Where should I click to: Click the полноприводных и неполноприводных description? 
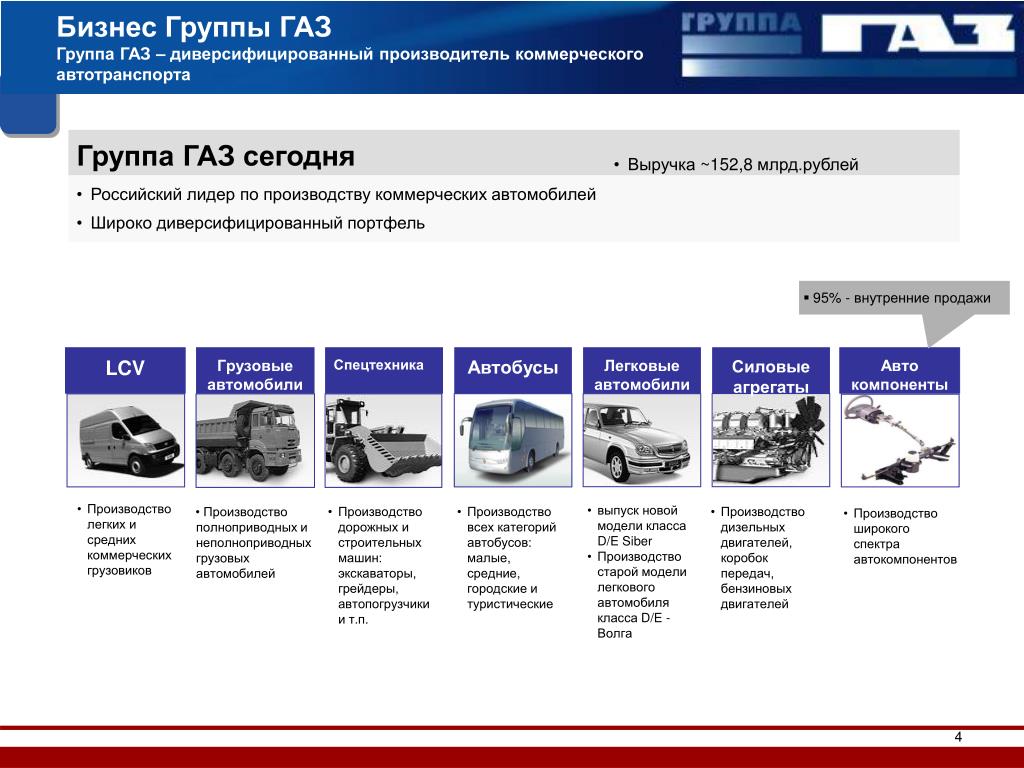[253, 543]
